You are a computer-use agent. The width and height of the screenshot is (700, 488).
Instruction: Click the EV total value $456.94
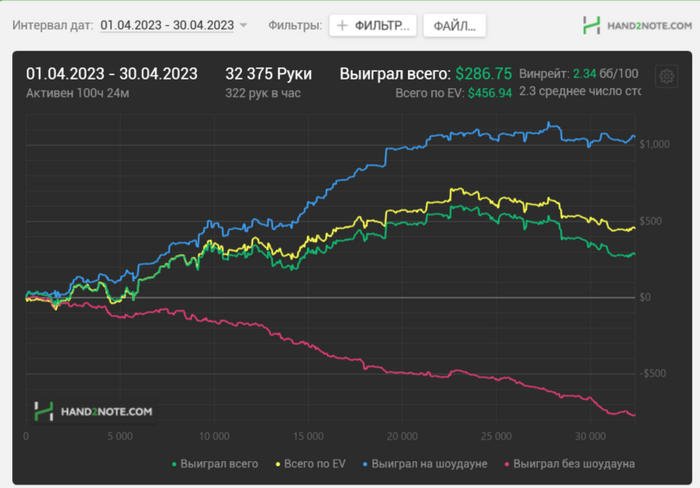(x=490, y=93)
